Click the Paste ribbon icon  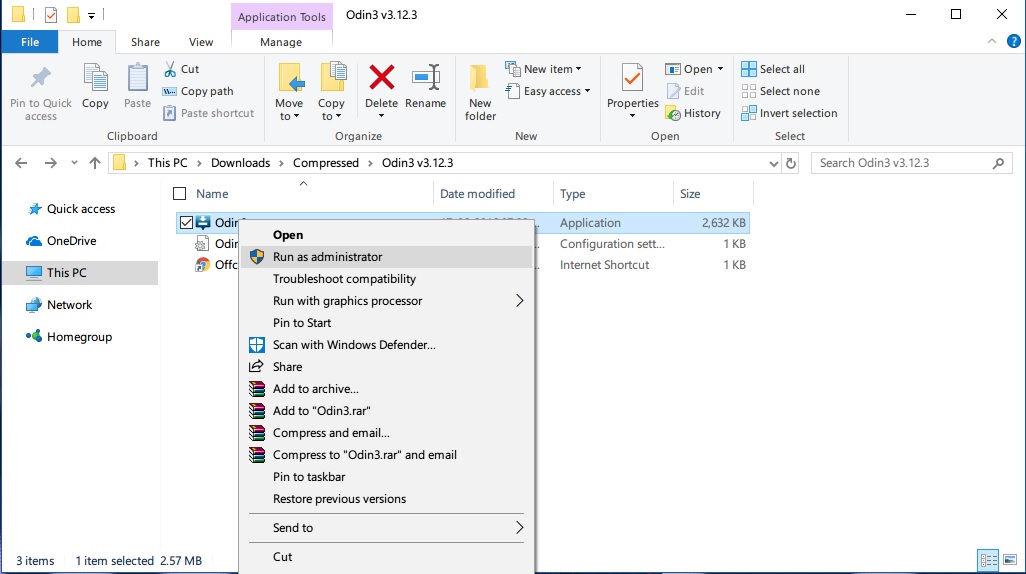coord(137,78)
